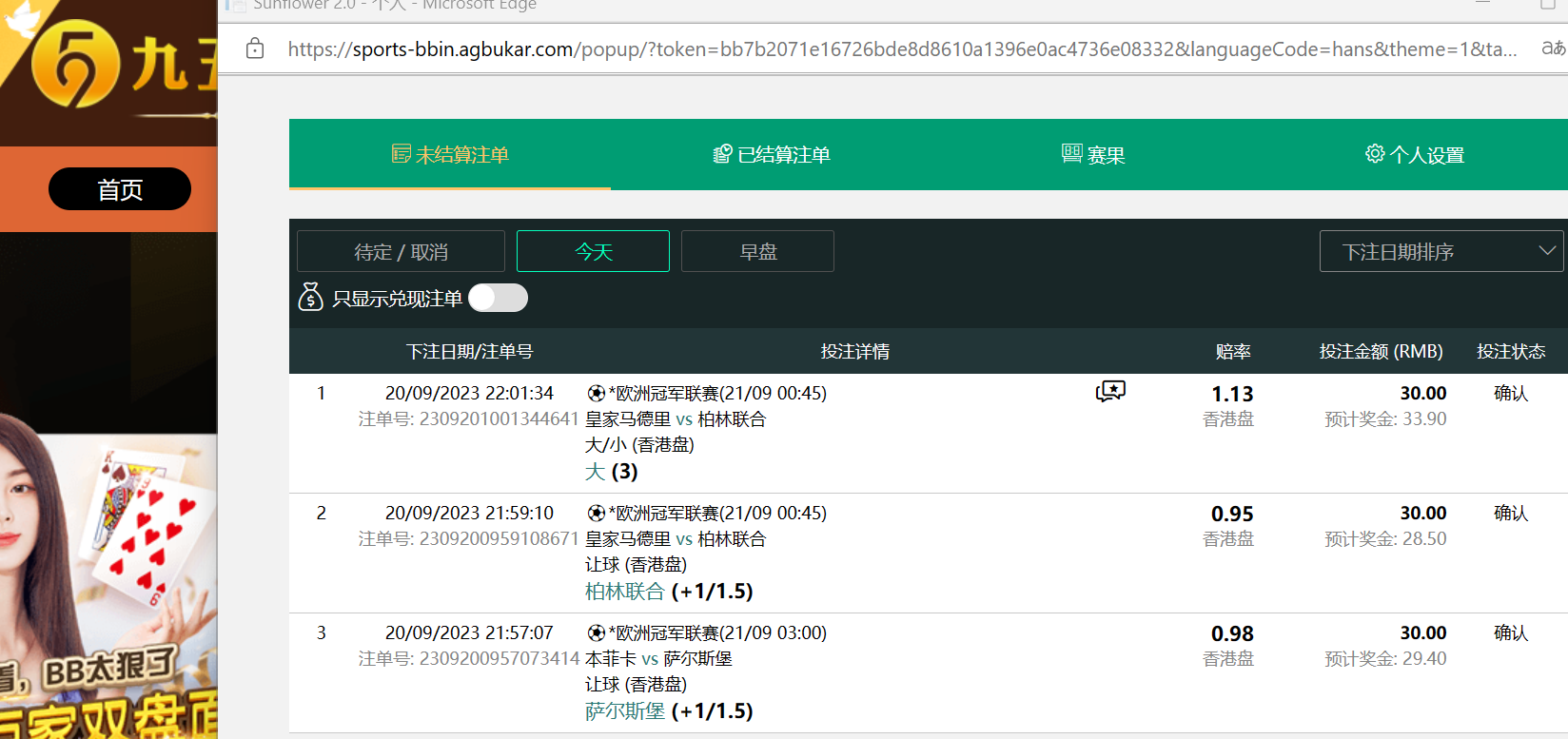
Task: Click soccer ball icon for bet 2309201001344641
Action: click(597, 393)
